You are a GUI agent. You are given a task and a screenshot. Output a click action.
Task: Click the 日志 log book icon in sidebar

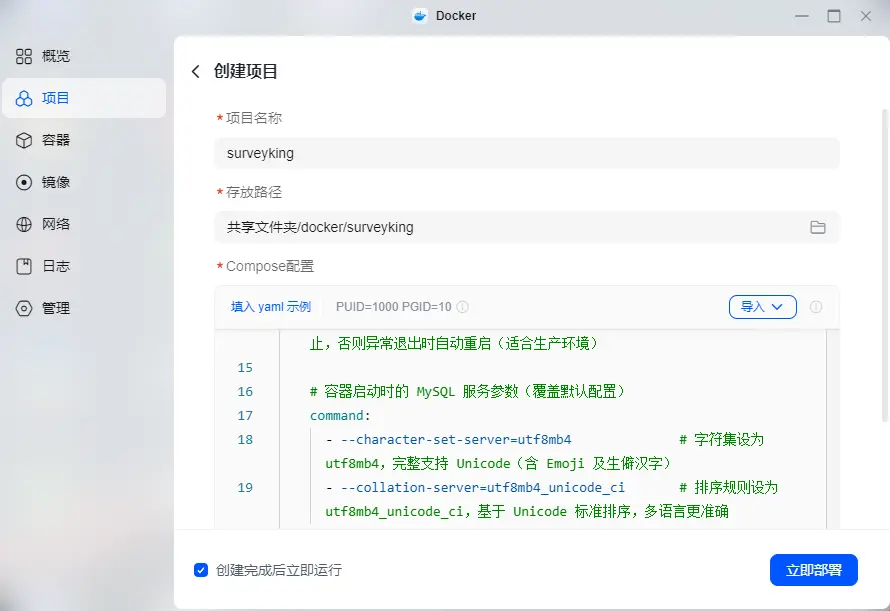pos(24,266)
